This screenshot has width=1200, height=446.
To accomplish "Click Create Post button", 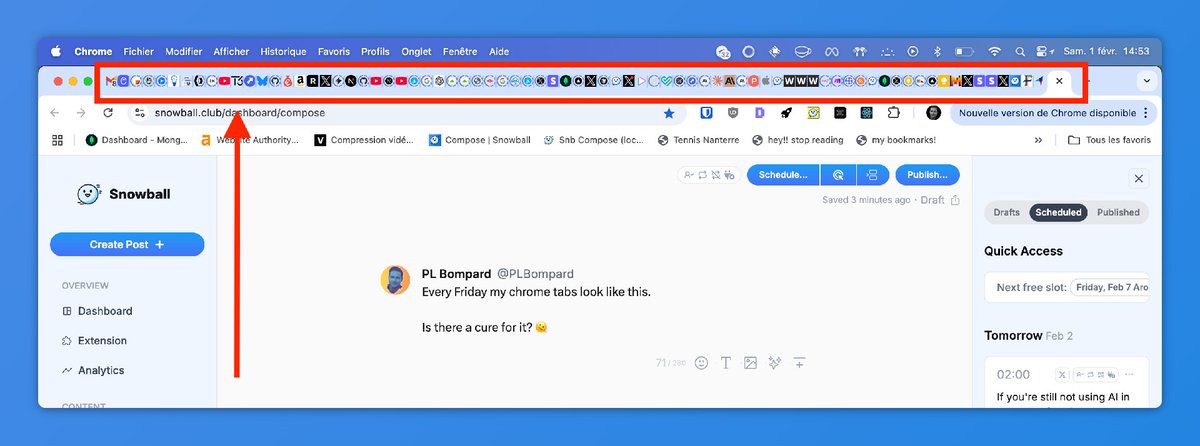I will point(127,244).
